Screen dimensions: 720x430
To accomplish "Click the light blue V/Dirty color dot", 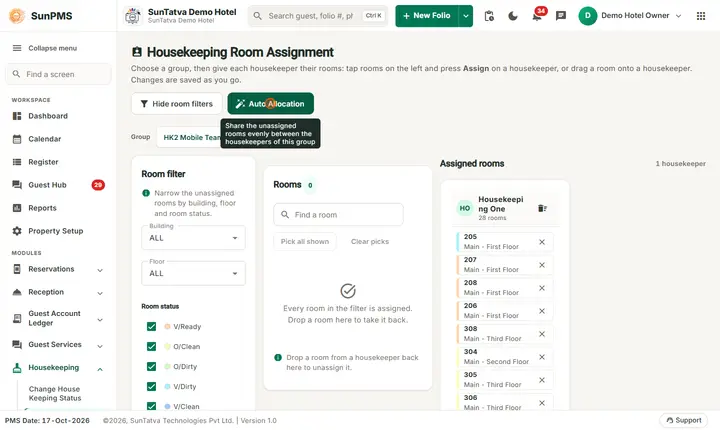I will tap(167, 386).
